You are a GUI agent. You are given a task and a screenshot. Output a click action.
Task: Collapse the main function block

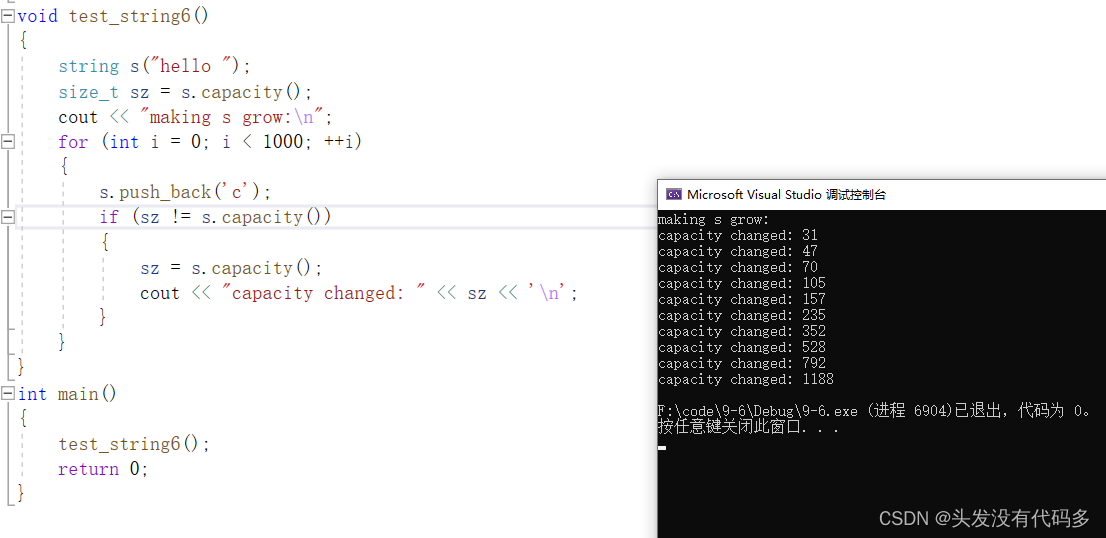(8, 393)
